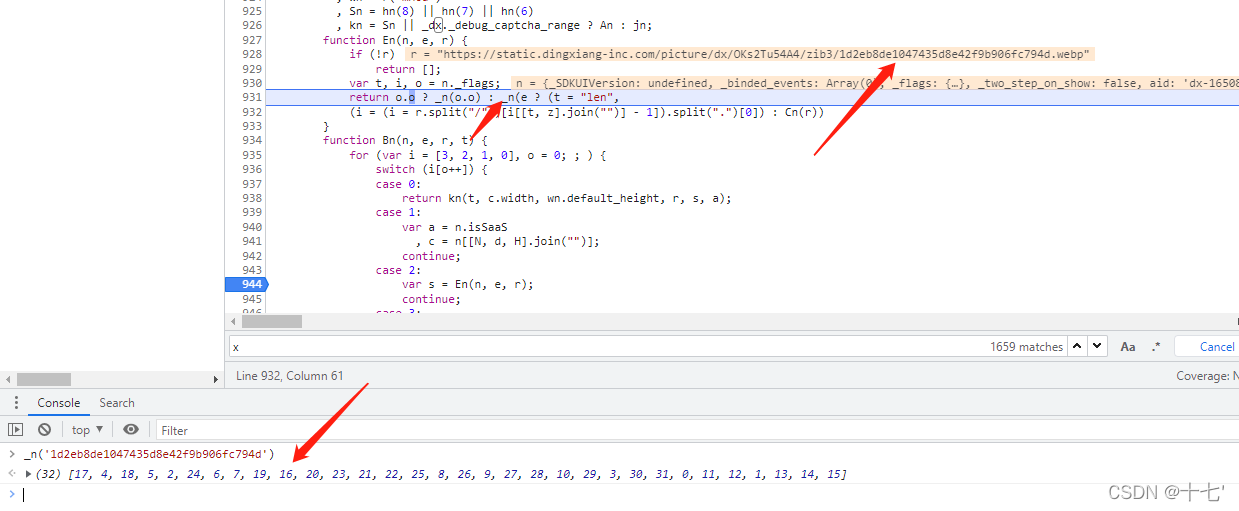Set a breakpoint on line number 927
The width and height of the screenshot is (1239, 511).
[251, 40]
